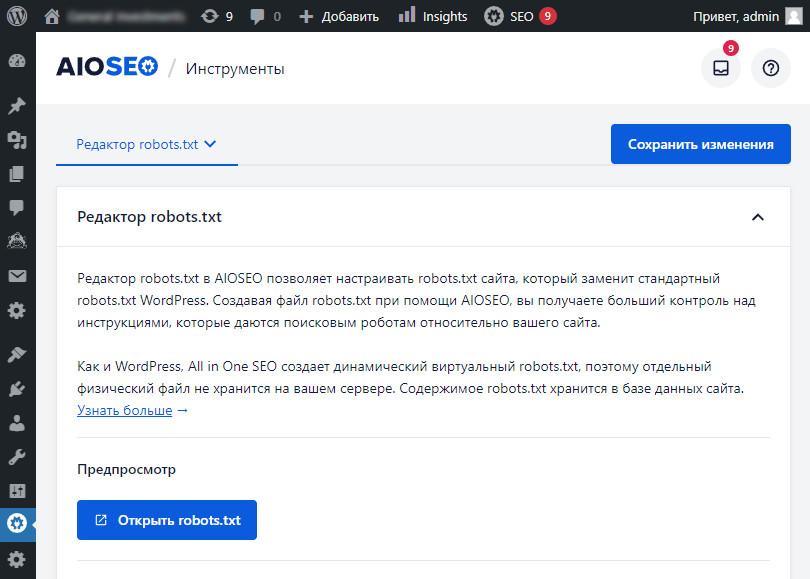Open comments bubble in admin bar

tap(266, 17)
